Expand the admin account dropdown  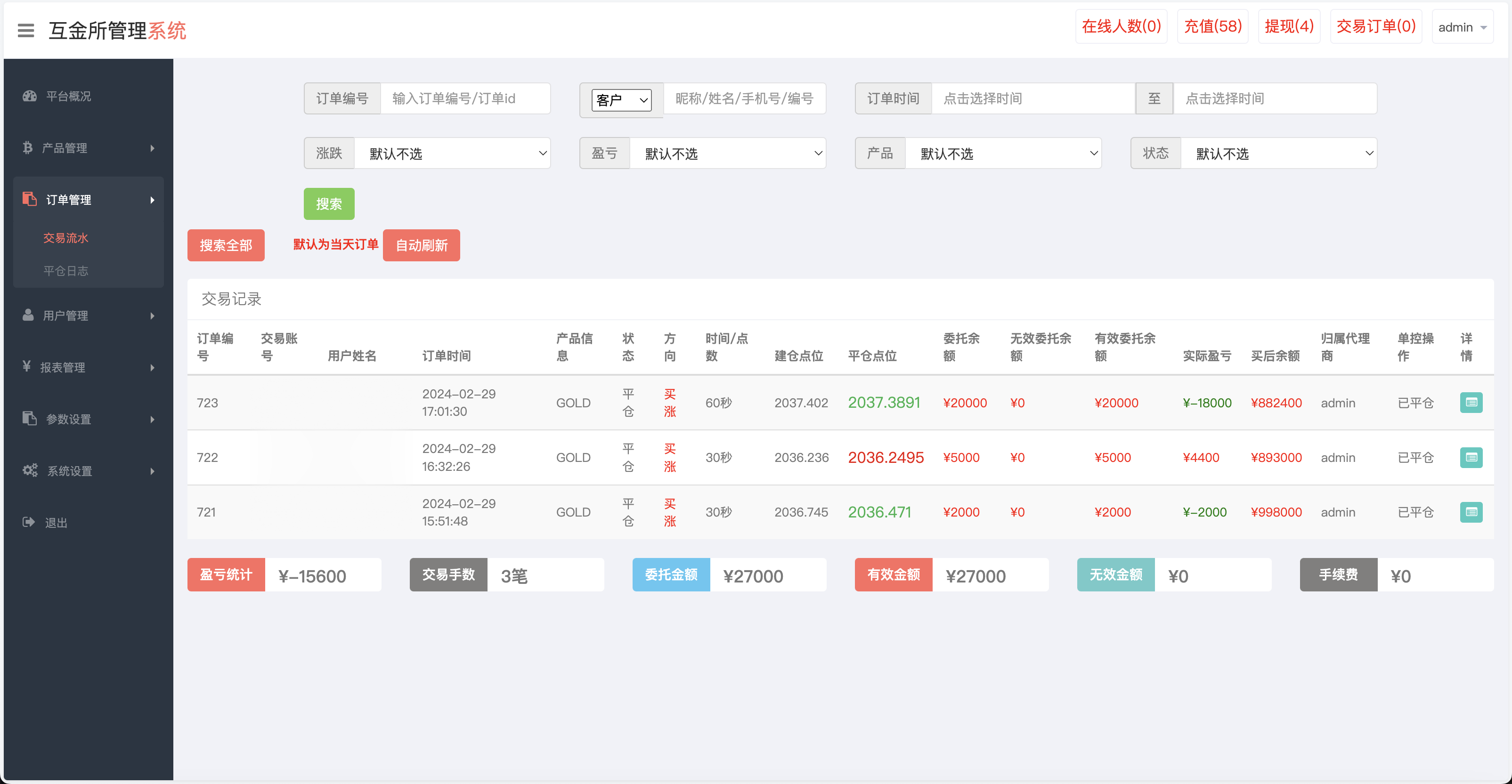pos(1462,26)
